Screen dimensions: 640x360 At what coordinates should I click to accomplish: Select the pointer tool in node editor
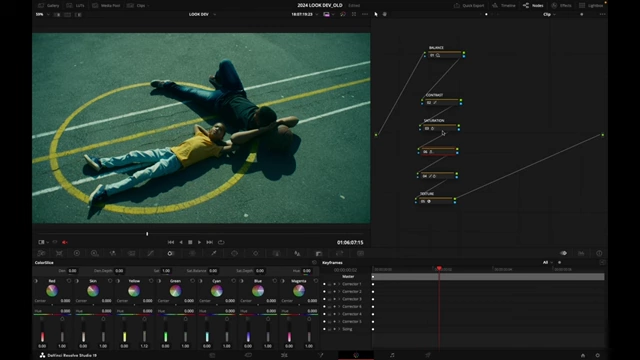376,14
